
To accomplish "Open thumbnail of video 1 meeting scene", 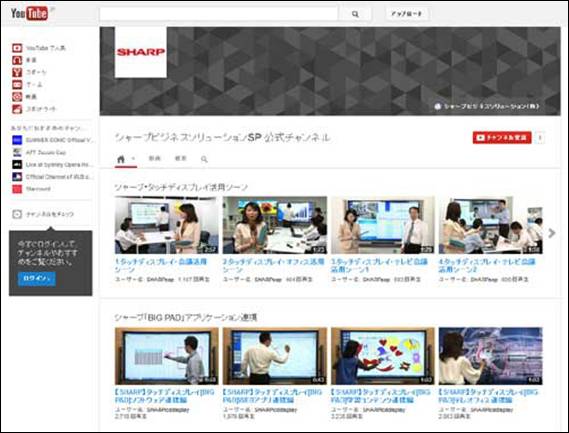I will pyautogui.click(x=167, y=225).
